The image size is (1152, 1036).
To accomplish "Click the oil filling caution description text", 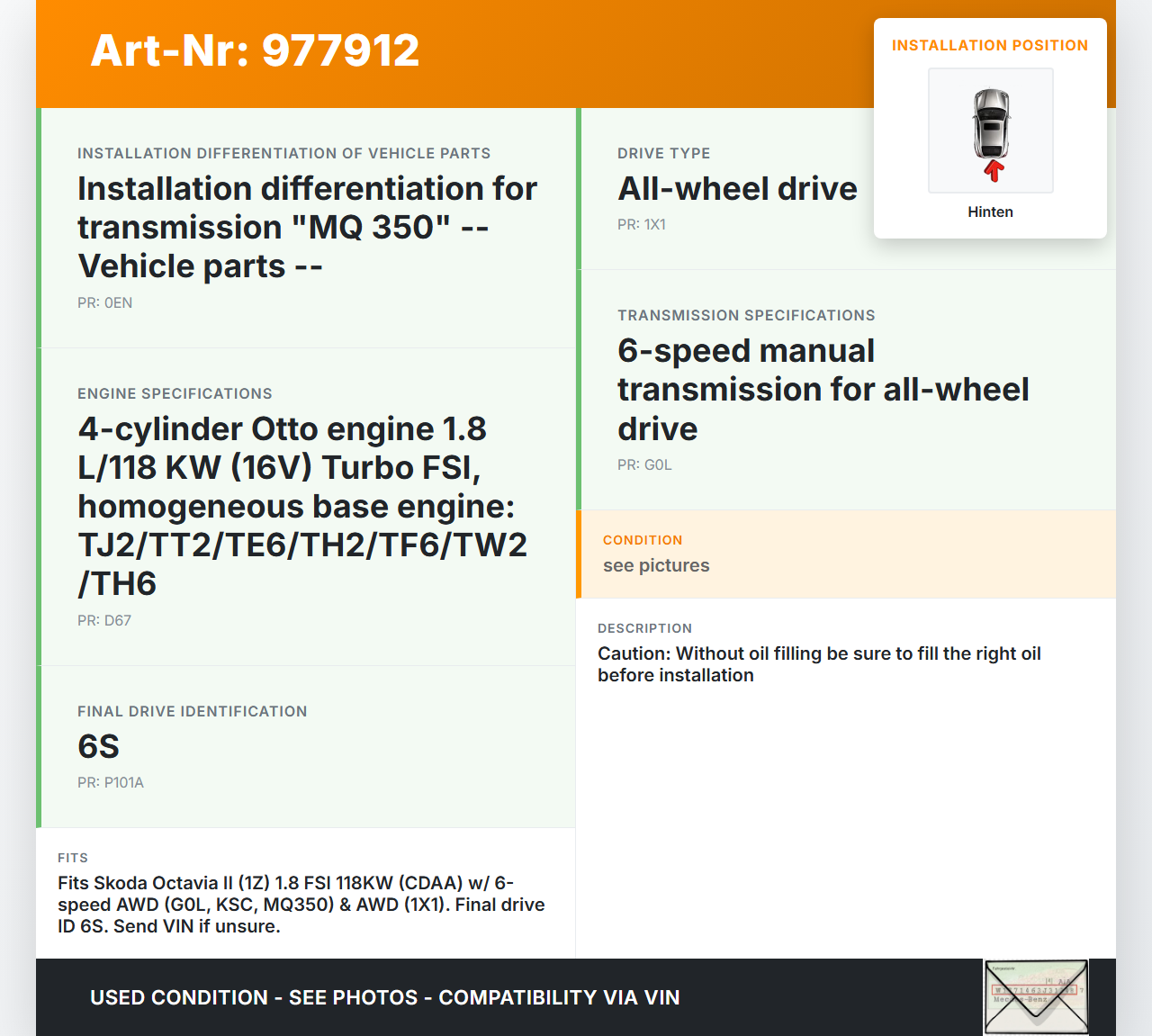I will 819,664.
